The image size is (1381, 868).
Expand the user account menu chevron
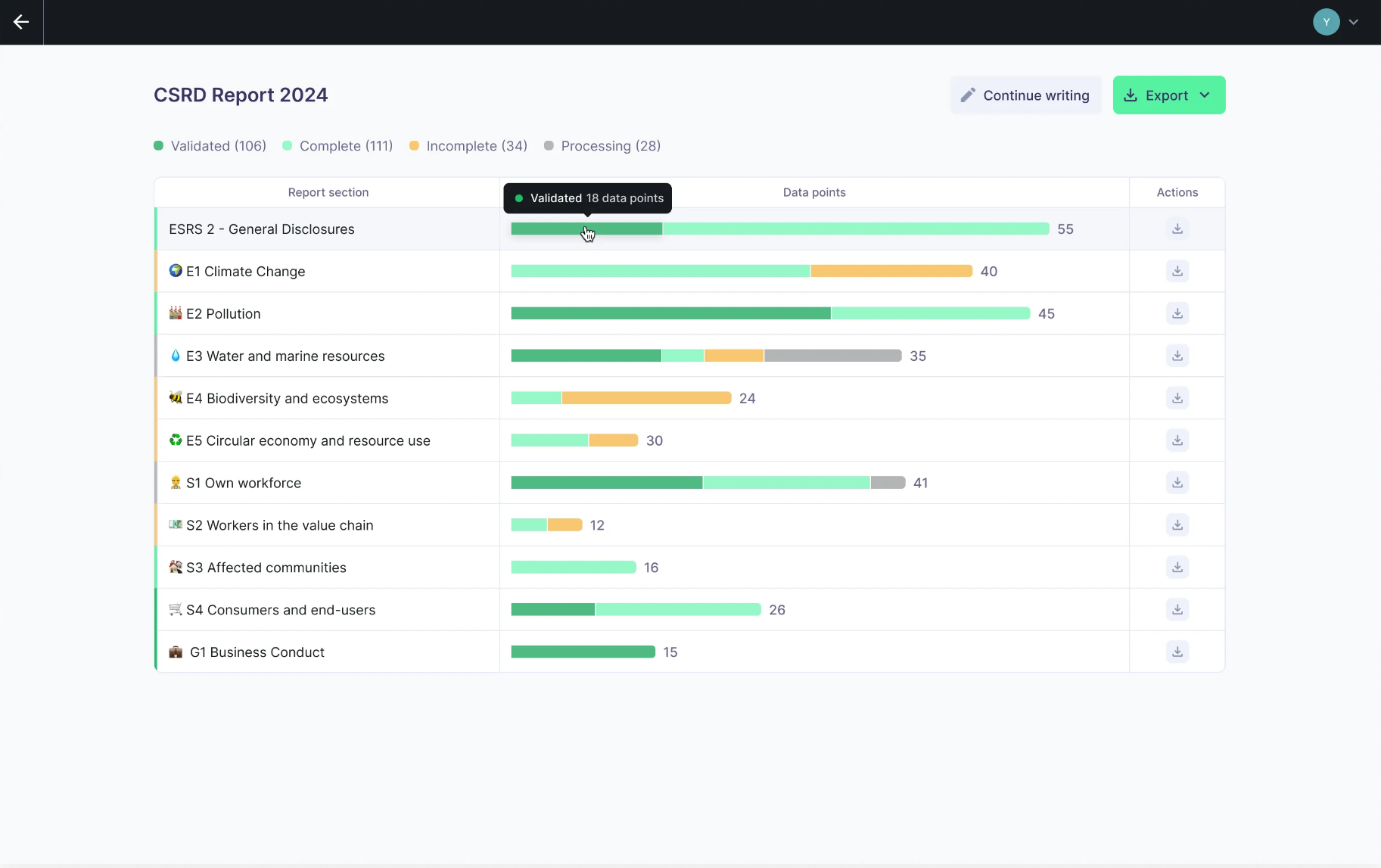click(x=1354, y=22)
